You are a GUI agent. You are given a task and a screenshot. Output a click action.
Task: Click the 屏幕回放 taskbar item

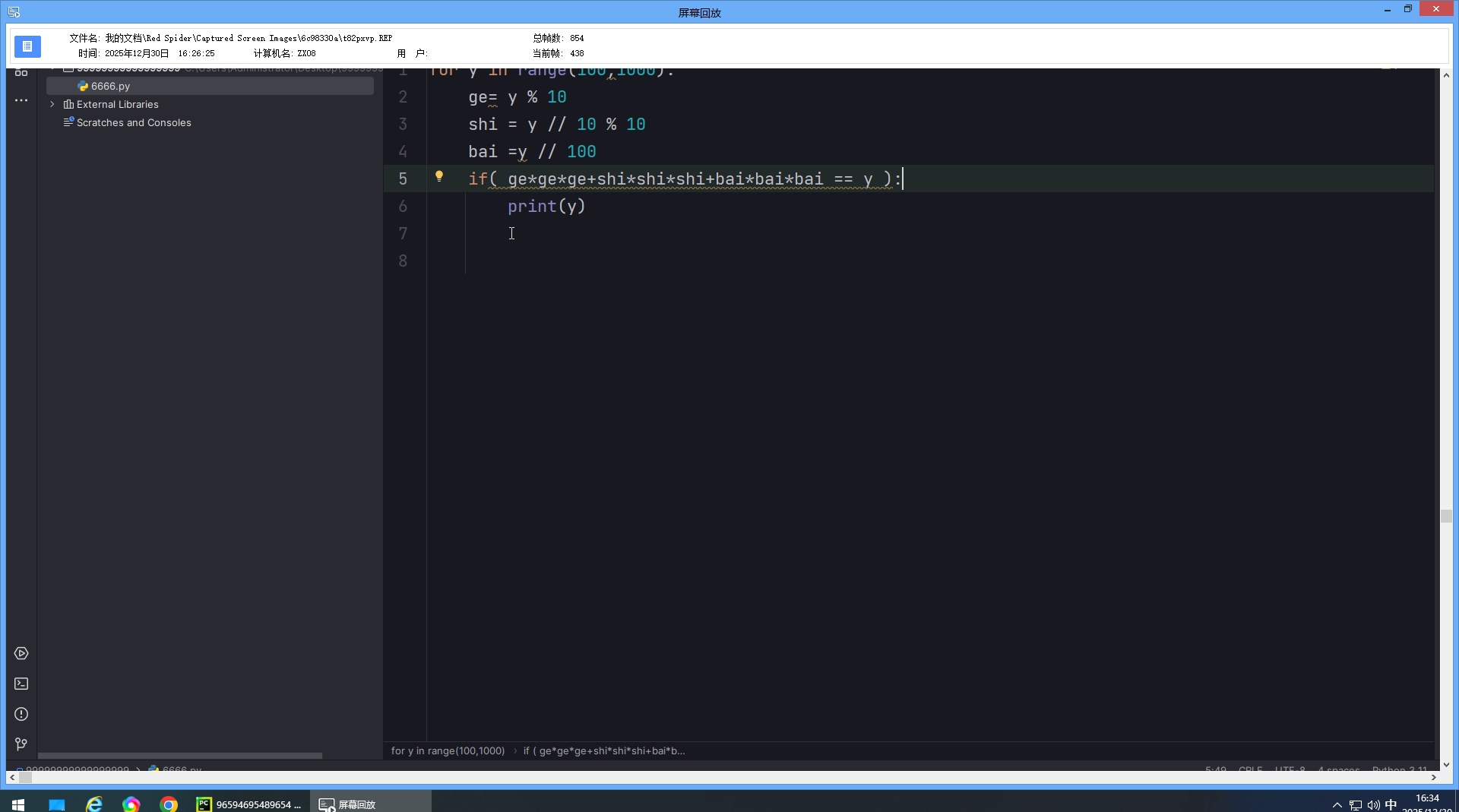[x=348, y=804]
